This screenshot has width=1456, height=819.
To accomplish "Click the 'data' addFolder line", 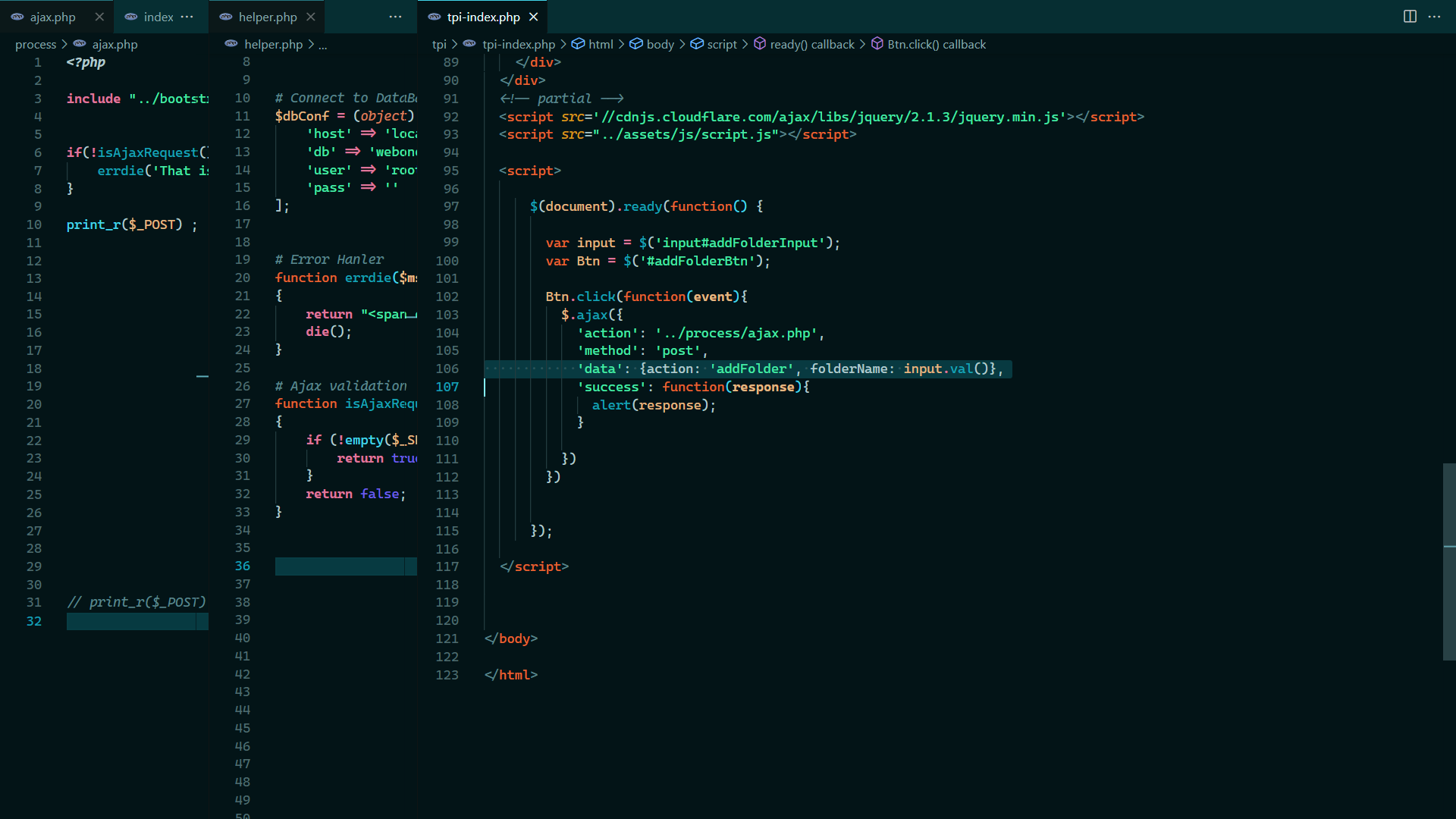I will [790, 369].
